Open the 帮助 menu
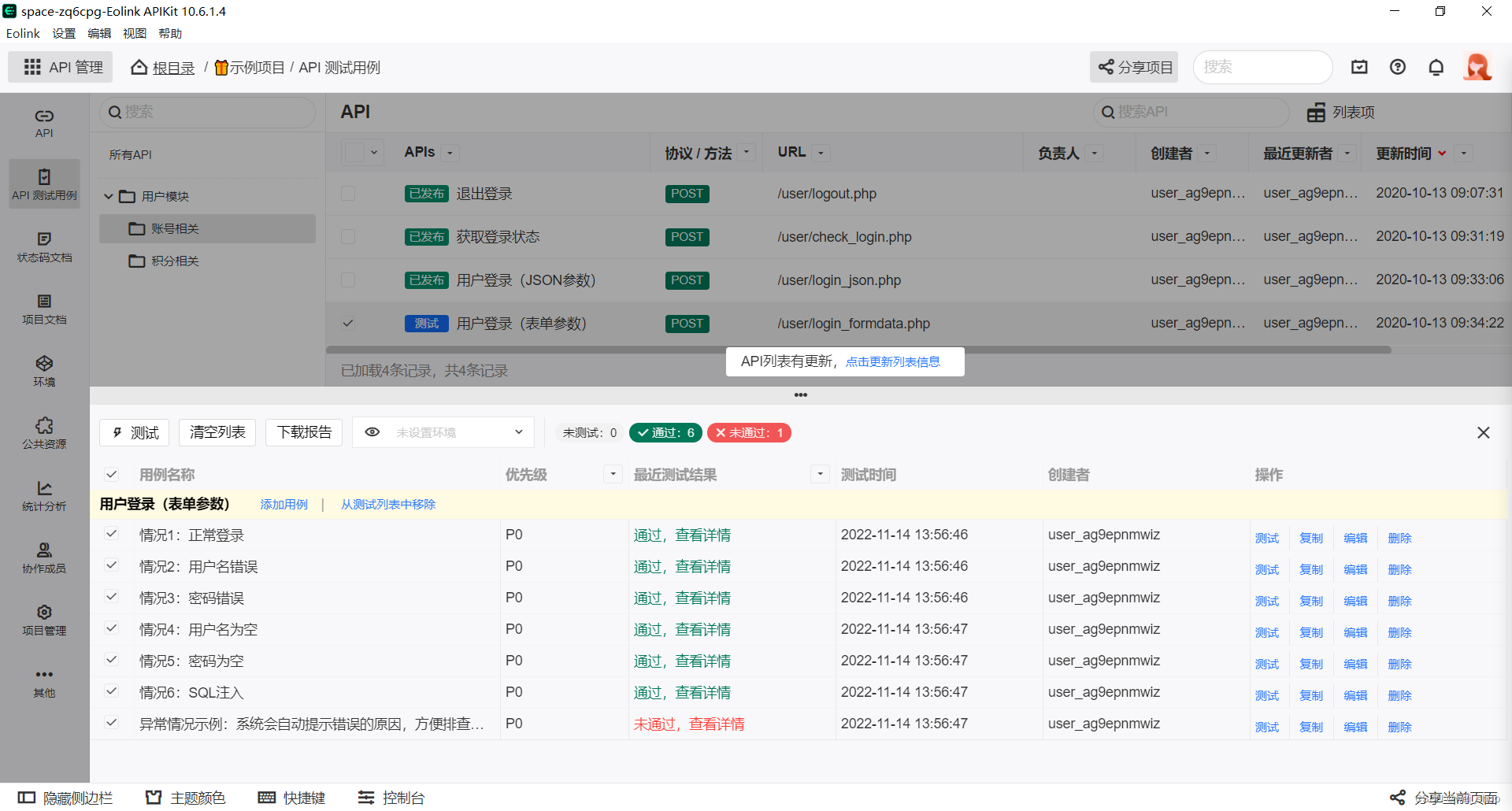 pyautogui.click(x=170, y=33)
